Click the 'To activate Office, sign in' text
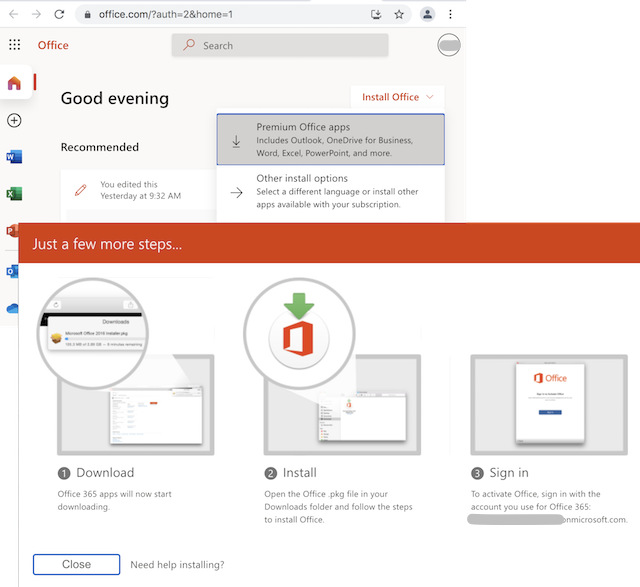Viewport: 640px width, 587px height. 549,507
